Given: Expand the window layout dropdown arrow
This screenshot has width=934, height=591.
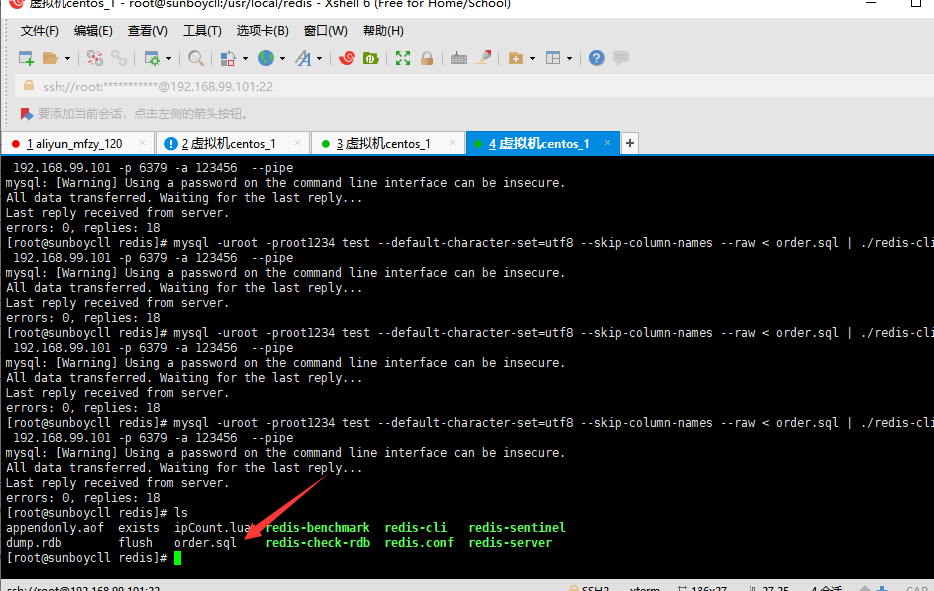Looking at the screenshot, I should 569,58.
